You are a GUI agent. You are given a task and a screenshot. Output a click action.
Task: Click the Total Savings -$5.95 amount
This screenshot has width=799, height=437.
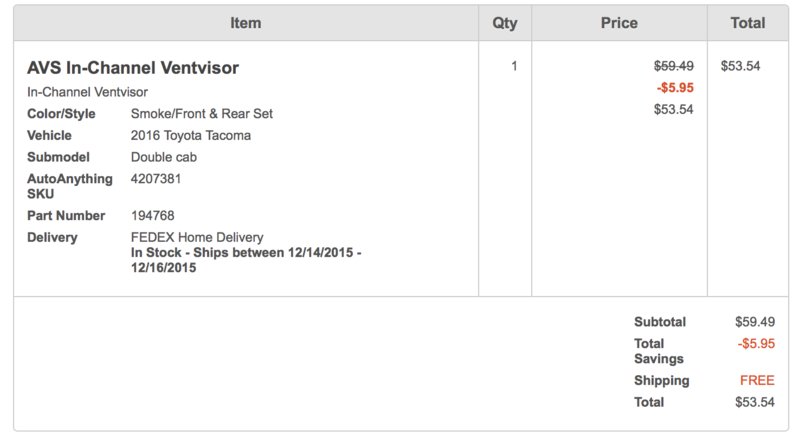click(756, 343)
